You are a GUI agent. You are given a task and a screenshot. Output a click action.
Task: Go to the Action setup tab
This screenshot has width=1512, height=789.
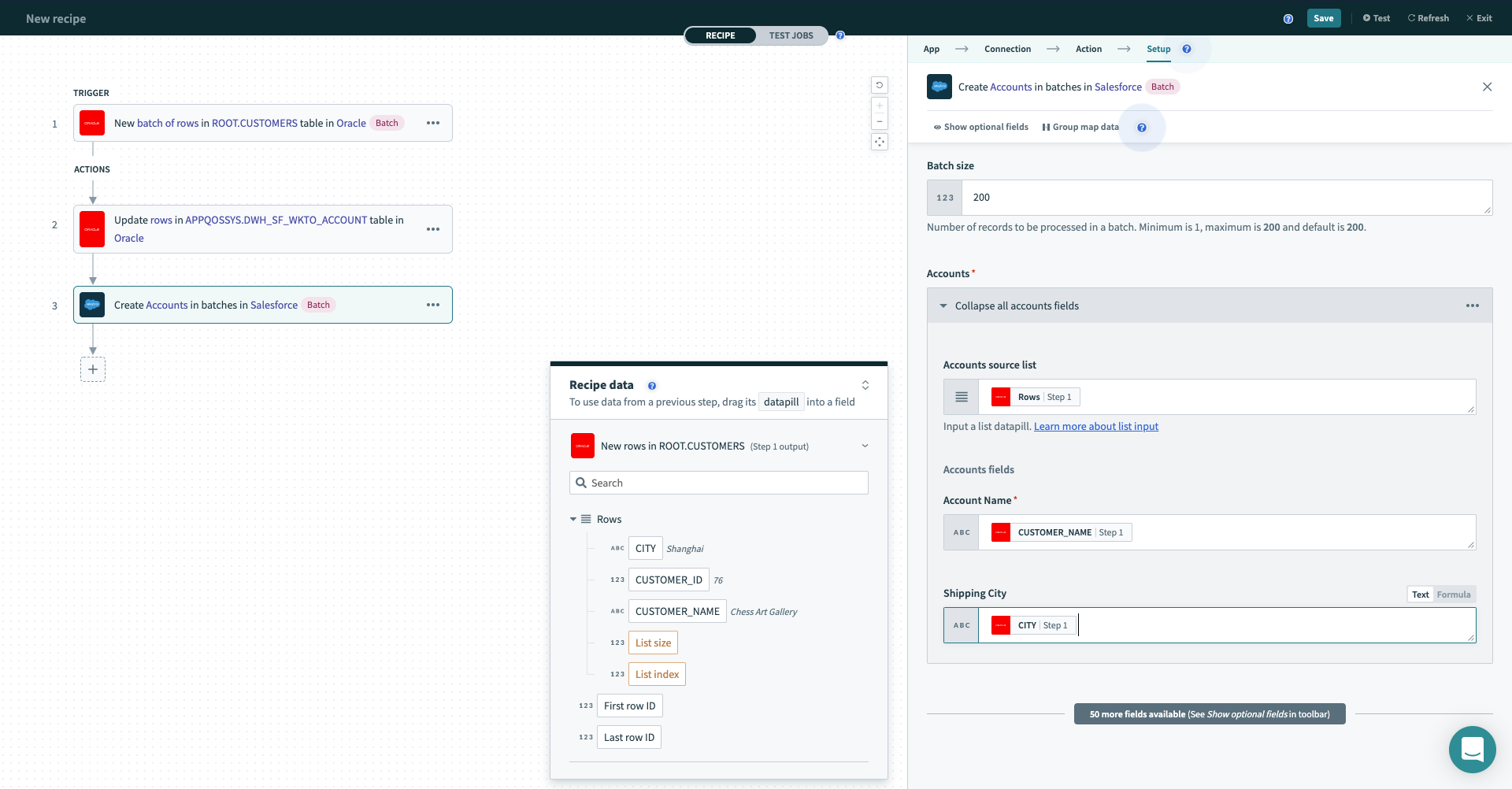point(1088,49)
